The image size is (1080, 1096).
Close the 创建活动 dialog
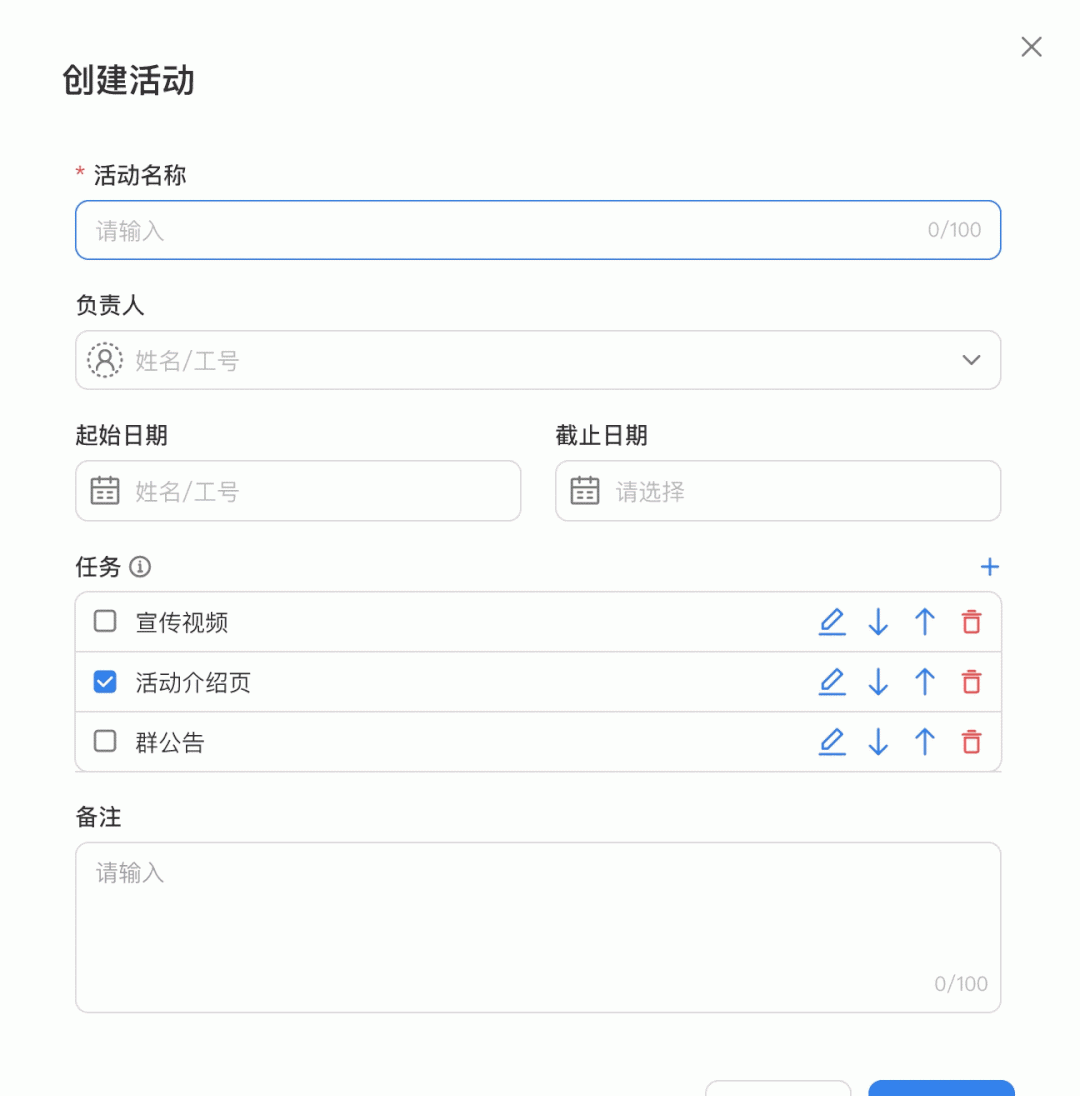tap(1031, 47)
